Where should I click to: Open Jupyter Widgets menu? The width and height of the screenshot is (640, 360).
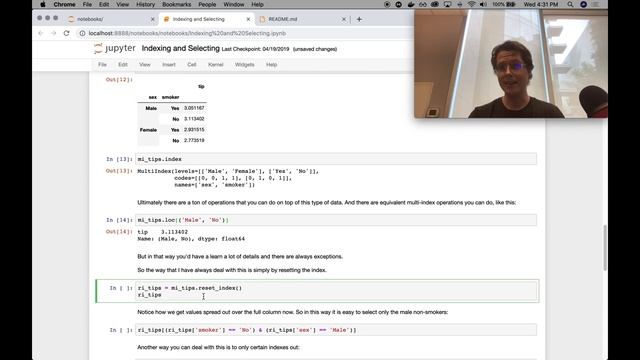click(x=244, y=64)
